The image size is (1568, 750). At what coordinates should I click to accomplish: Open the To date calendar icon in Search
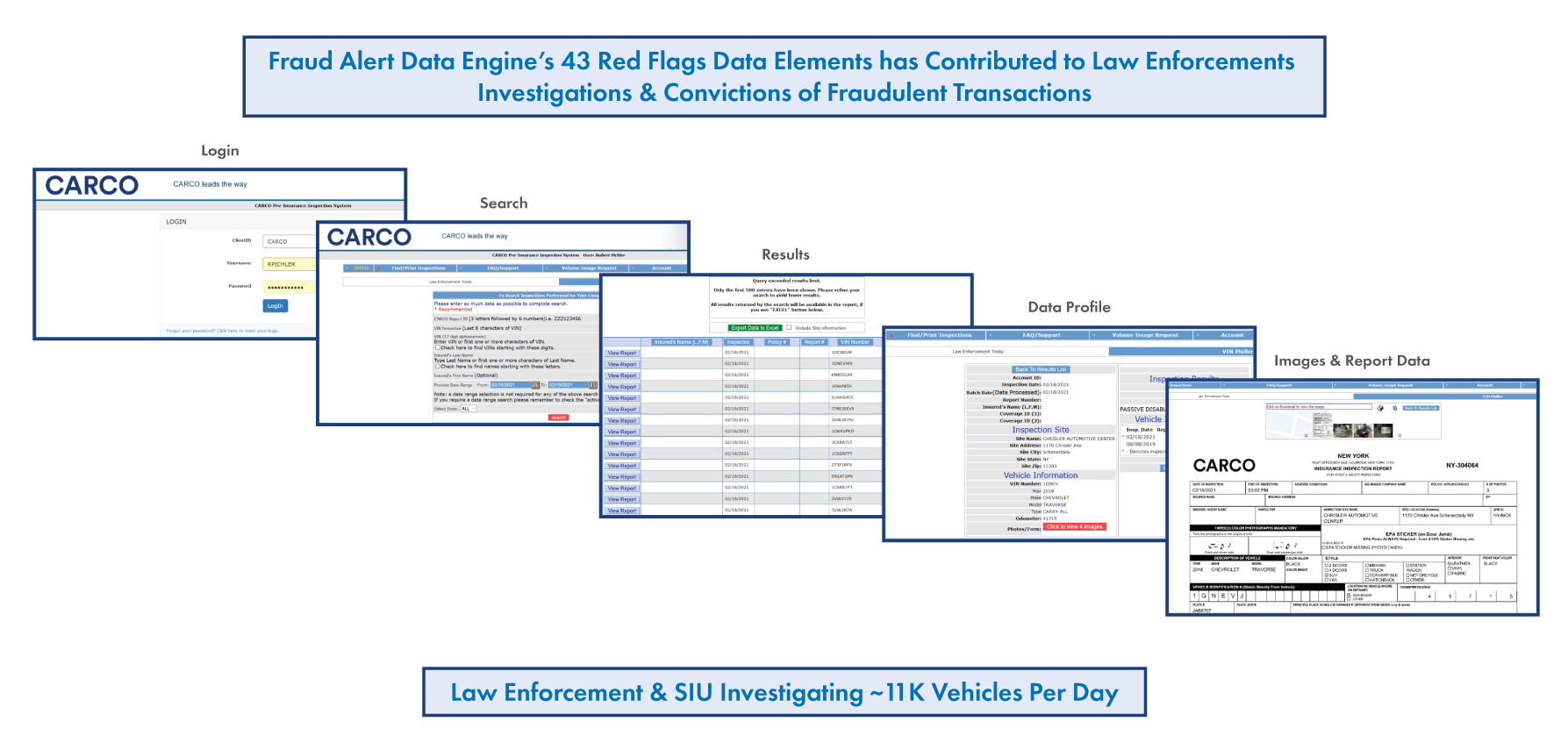click(x=593, y=385)
